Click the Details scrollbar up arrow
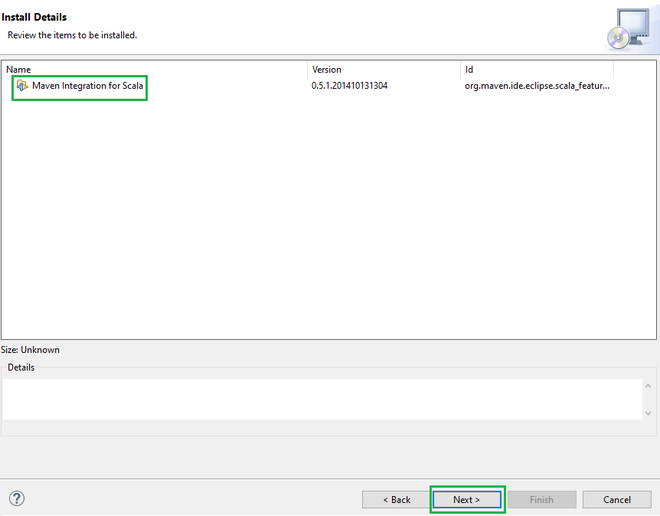This screenshot has height=516, width=660. [648, 386]
